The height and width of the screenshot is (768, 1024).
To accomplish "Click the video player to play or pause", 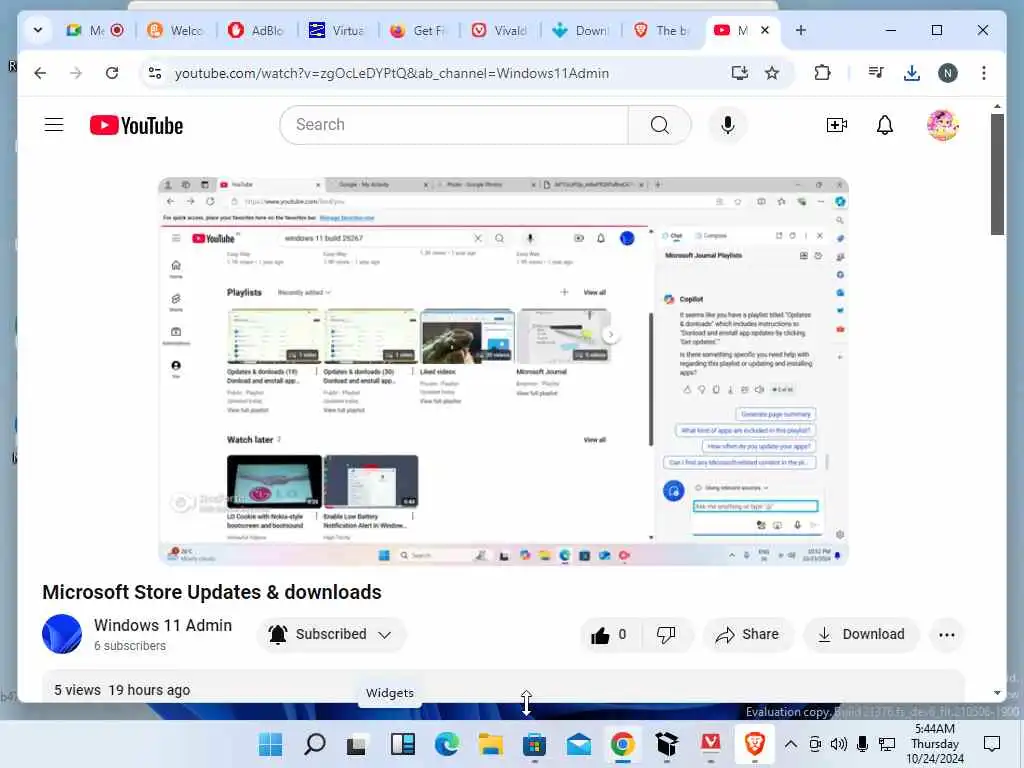I will coord(504,371).
